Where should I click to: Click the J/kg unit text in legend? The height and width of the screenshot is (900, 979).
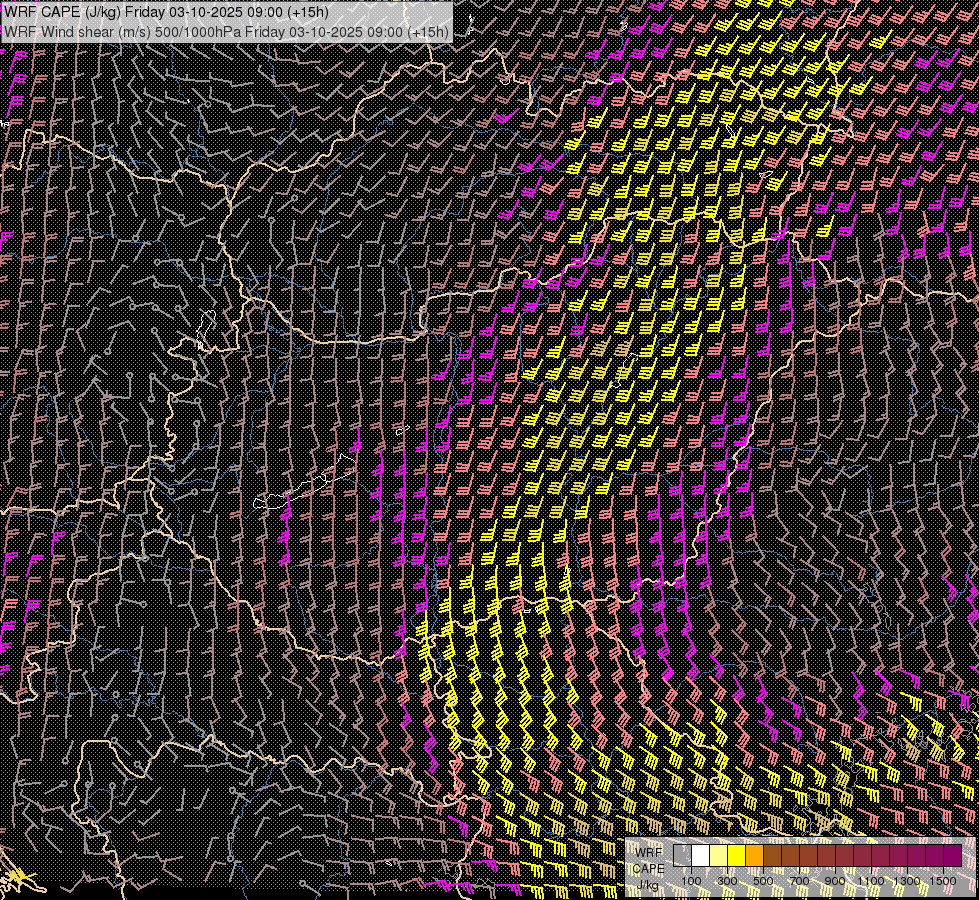pos(649,884)
